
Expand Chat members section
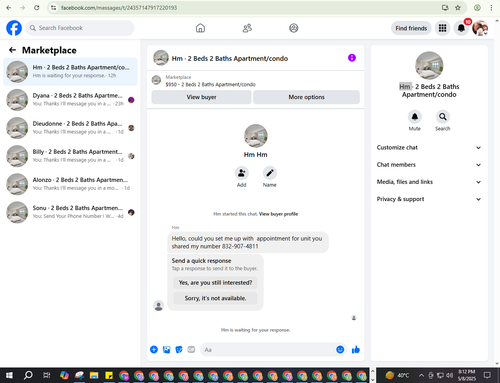point(429,165)
